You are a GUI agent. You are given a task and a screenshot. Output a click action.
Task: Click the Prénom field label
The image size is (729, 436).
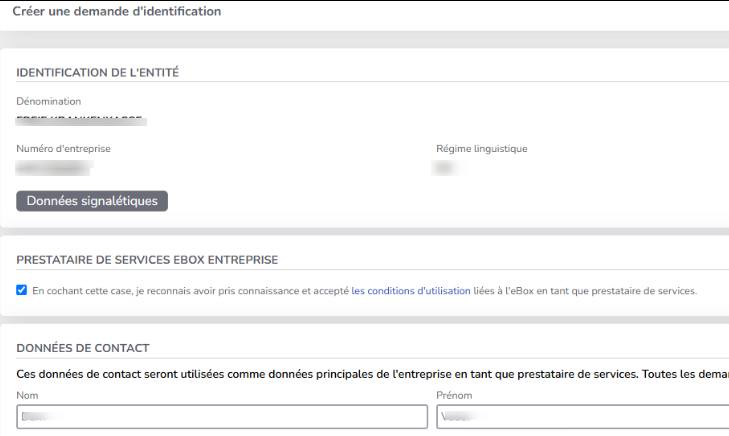(x=454, y=395)
